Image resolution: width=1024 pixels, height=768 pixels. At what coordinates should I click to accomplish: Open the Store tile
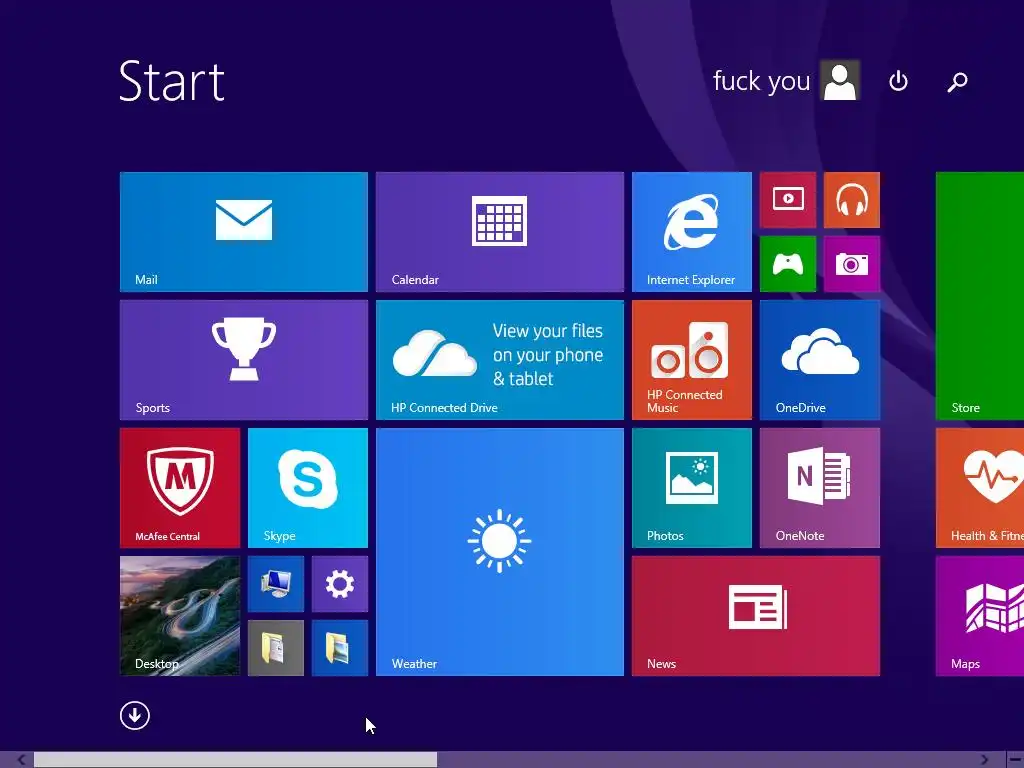pos(980,296)
